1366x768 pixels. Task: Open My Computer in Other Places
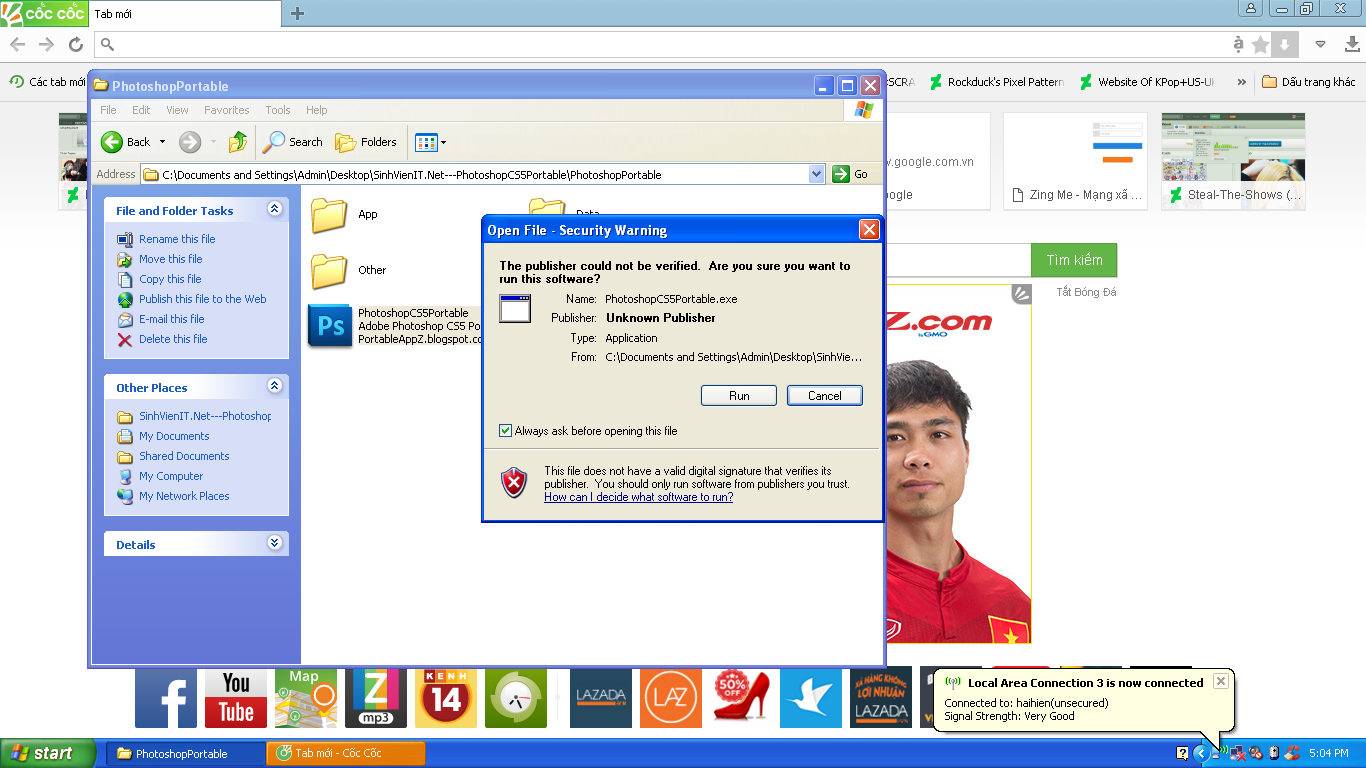(x=171, y=476)
